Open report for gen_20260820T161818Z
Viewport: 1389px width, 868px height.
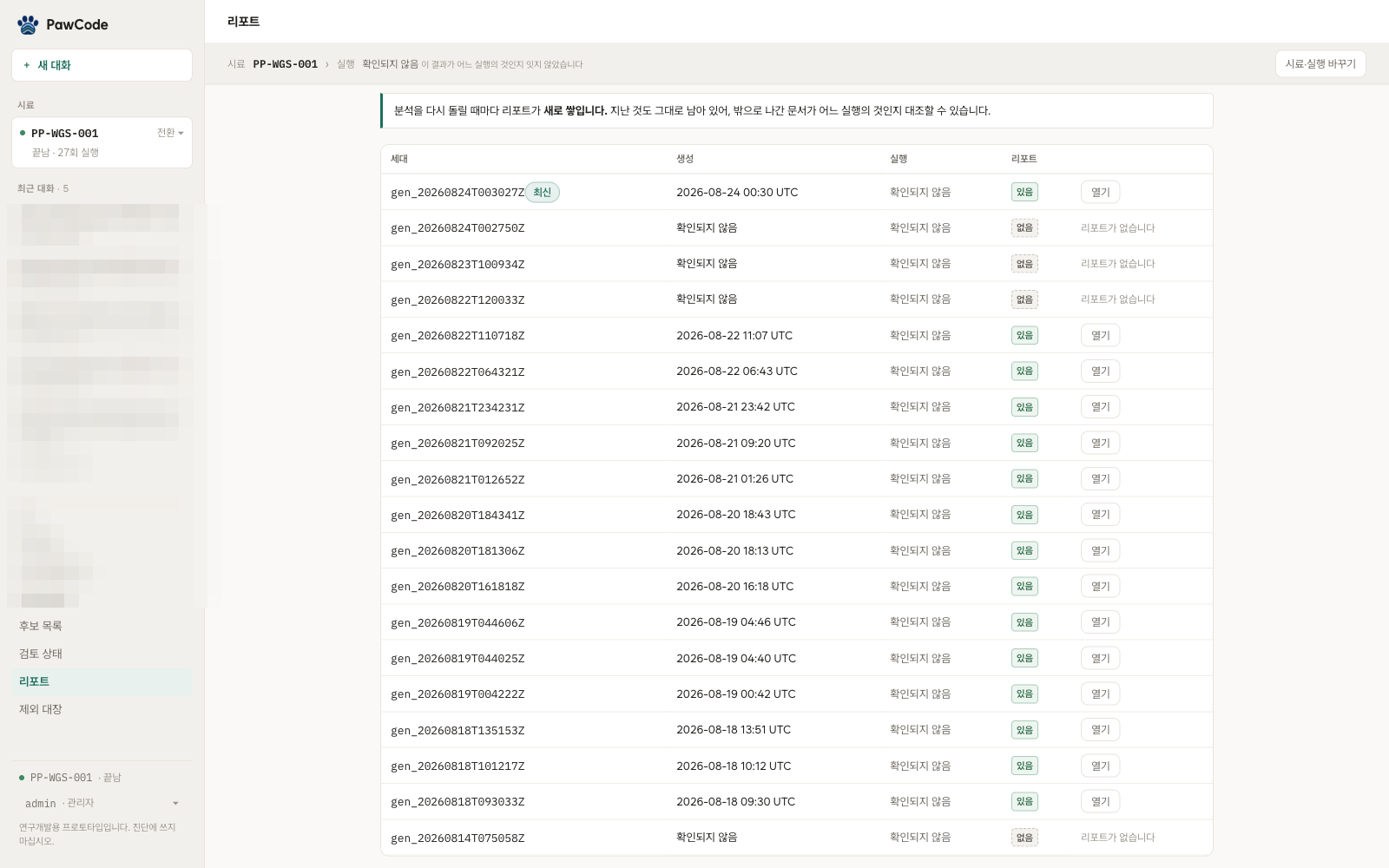1100,587
